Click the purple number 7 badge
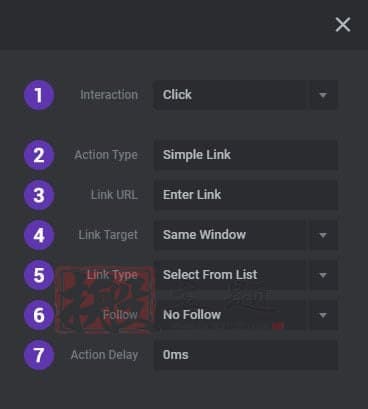 point(39,355)
